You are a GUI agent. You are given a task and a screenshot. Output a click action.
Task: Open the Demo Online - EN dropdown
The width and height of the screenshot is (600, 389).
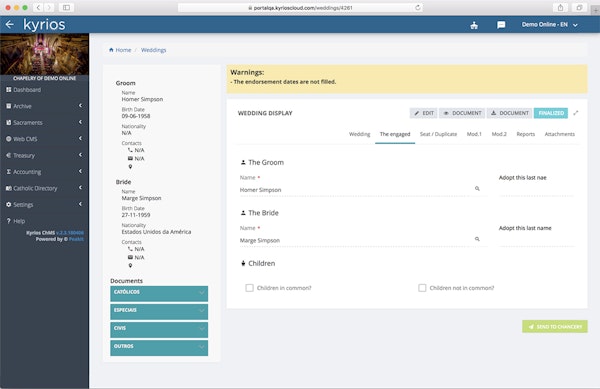(x=549, y=24)
